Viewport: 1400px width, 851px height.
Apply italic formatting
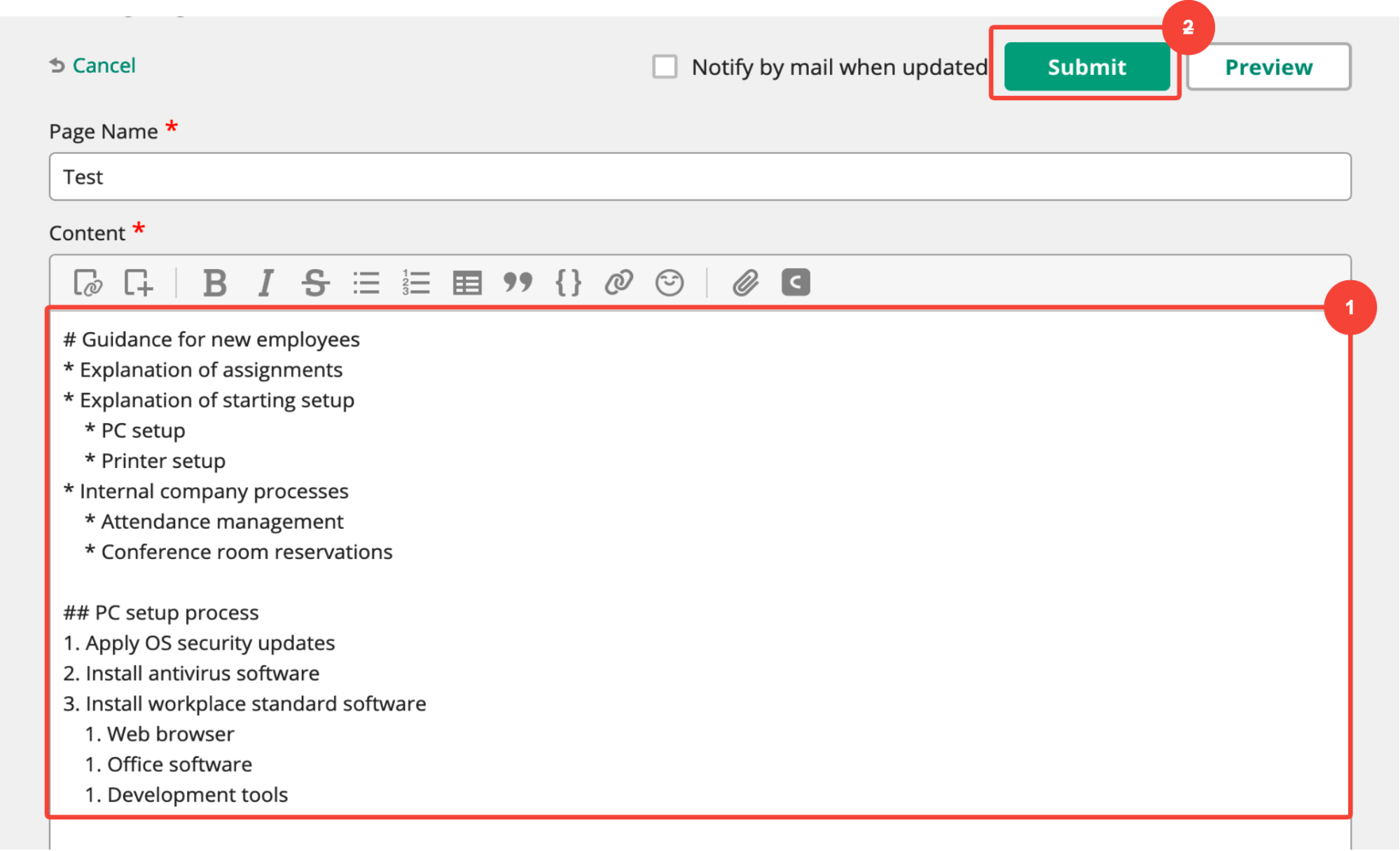(265, 283)
